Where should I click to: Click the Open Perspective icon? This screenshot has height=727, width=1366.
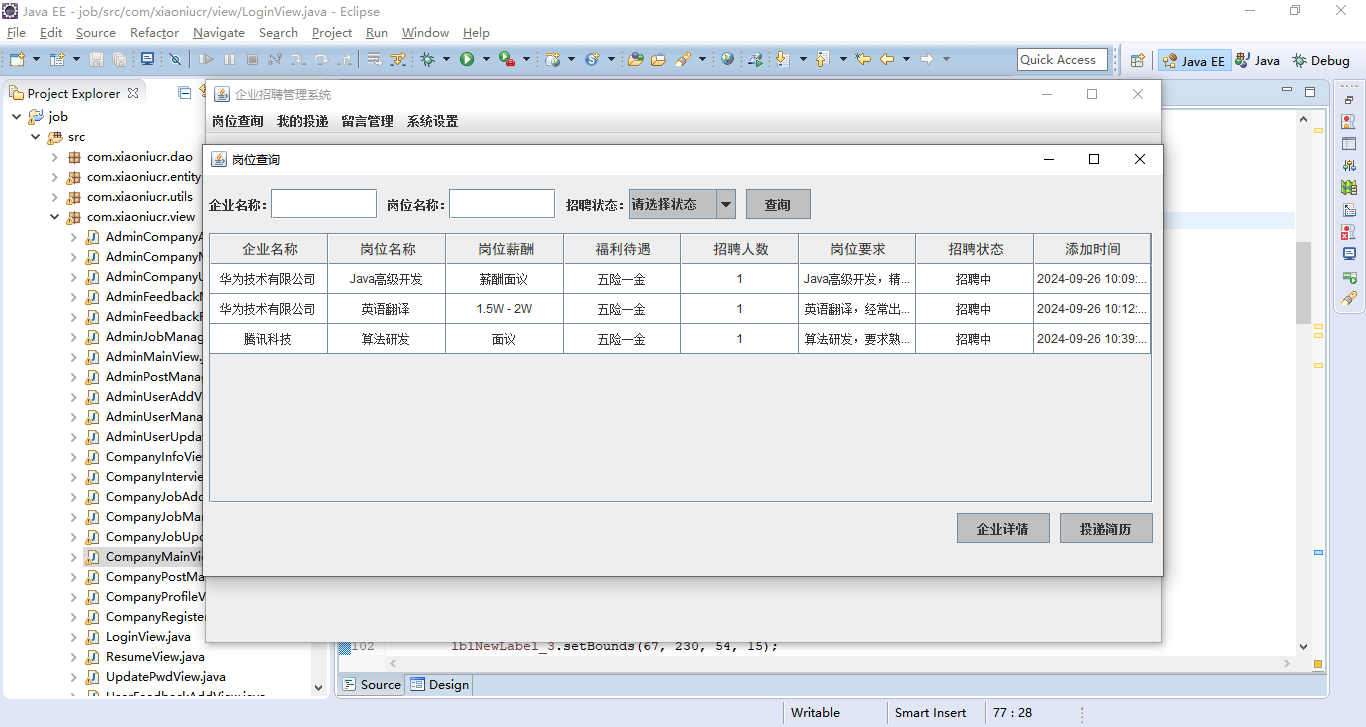(1137, 60)
